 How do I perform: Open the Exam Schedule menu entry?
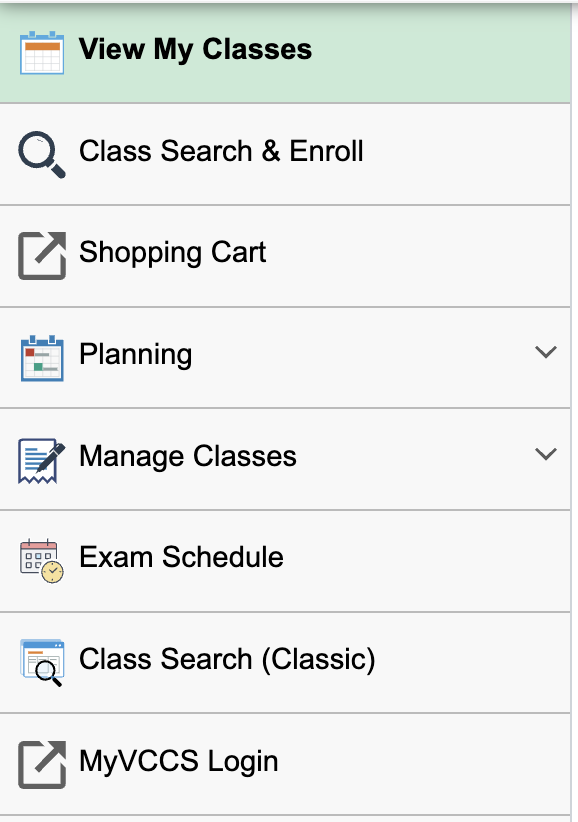pyautogui.click(x=183, y=558)
